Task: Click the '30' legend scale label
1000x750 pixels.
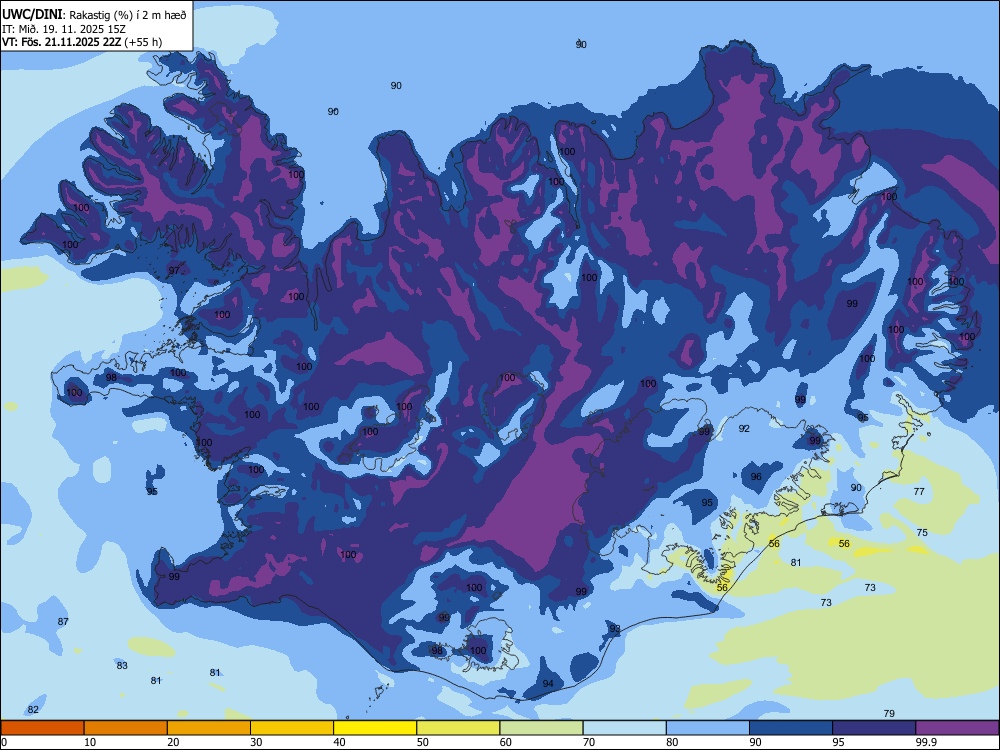Action: pos(256,742)
